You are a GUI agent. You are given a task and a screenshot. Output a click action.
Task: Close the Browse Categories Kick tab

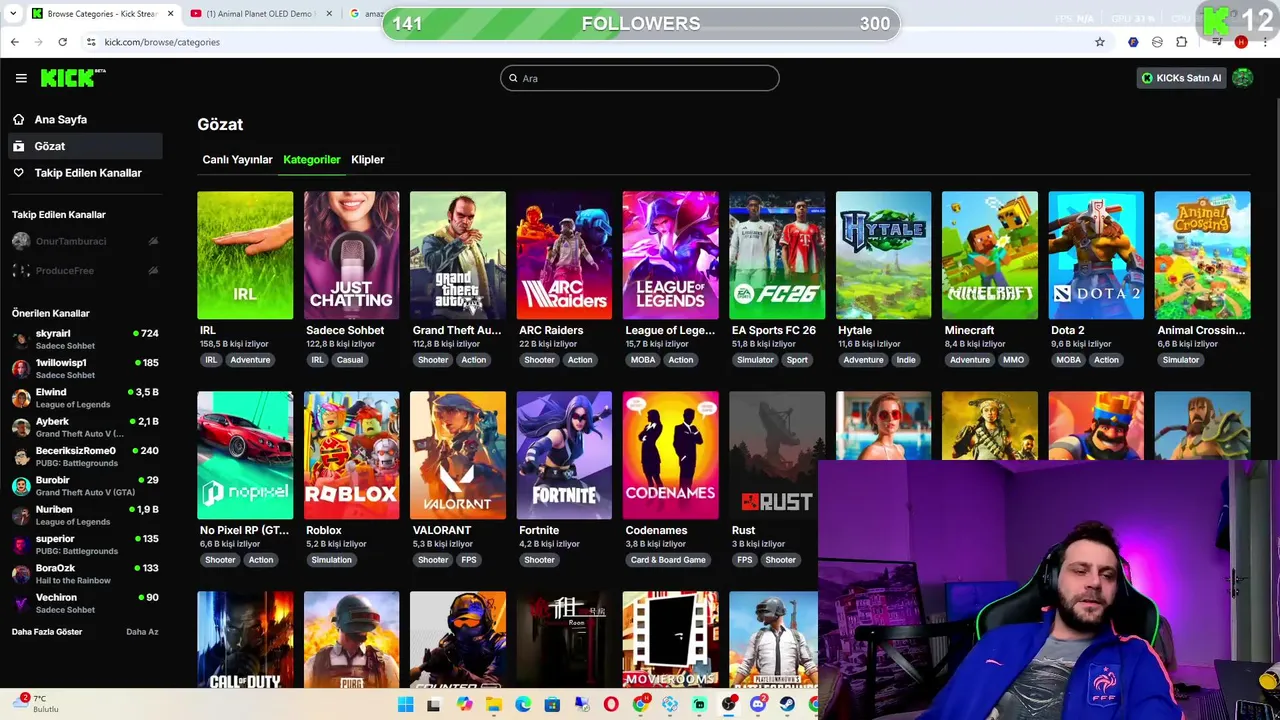170,14
